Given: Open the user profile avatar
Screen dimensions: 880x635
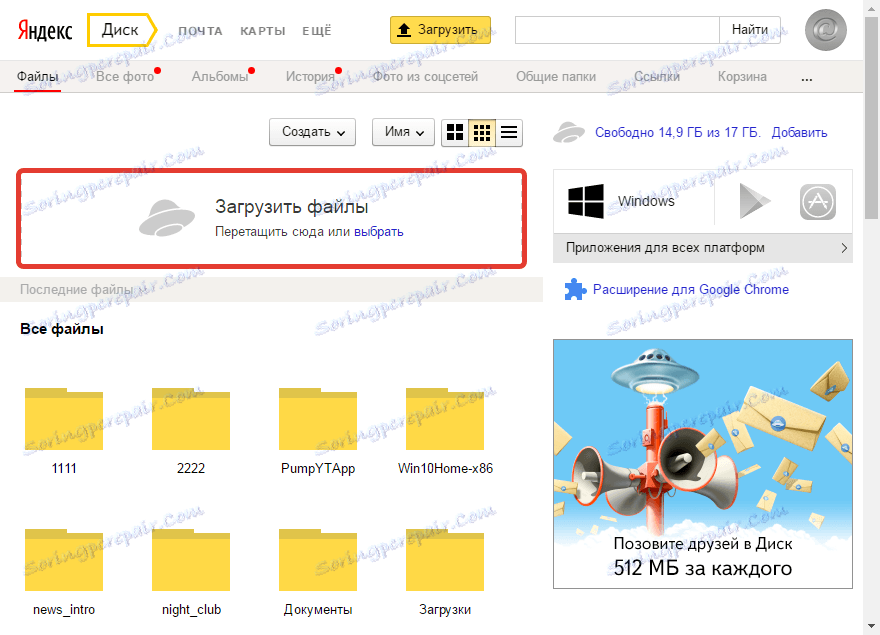Looking at the screenshot, I should pos(825,30).
